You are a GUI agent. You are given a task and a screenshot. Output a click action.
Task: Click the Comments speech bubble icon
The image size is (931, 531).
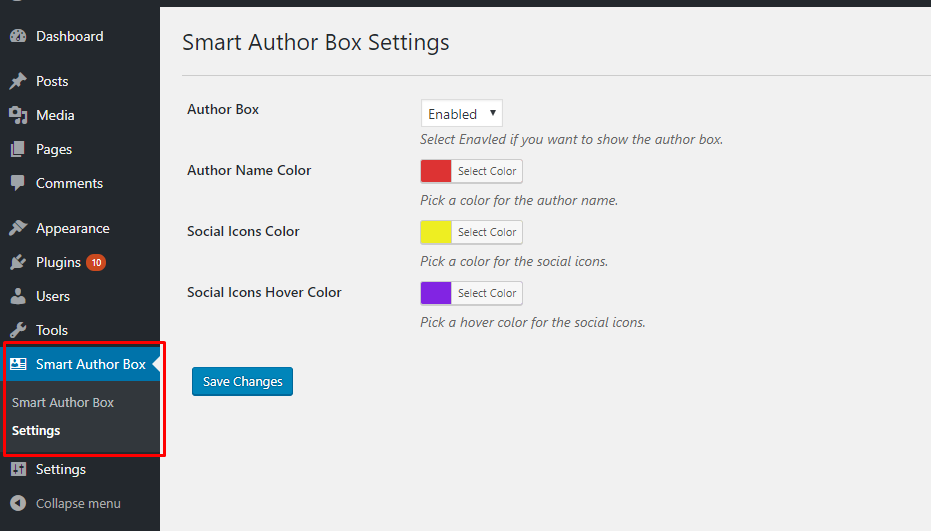coord(18,183)
